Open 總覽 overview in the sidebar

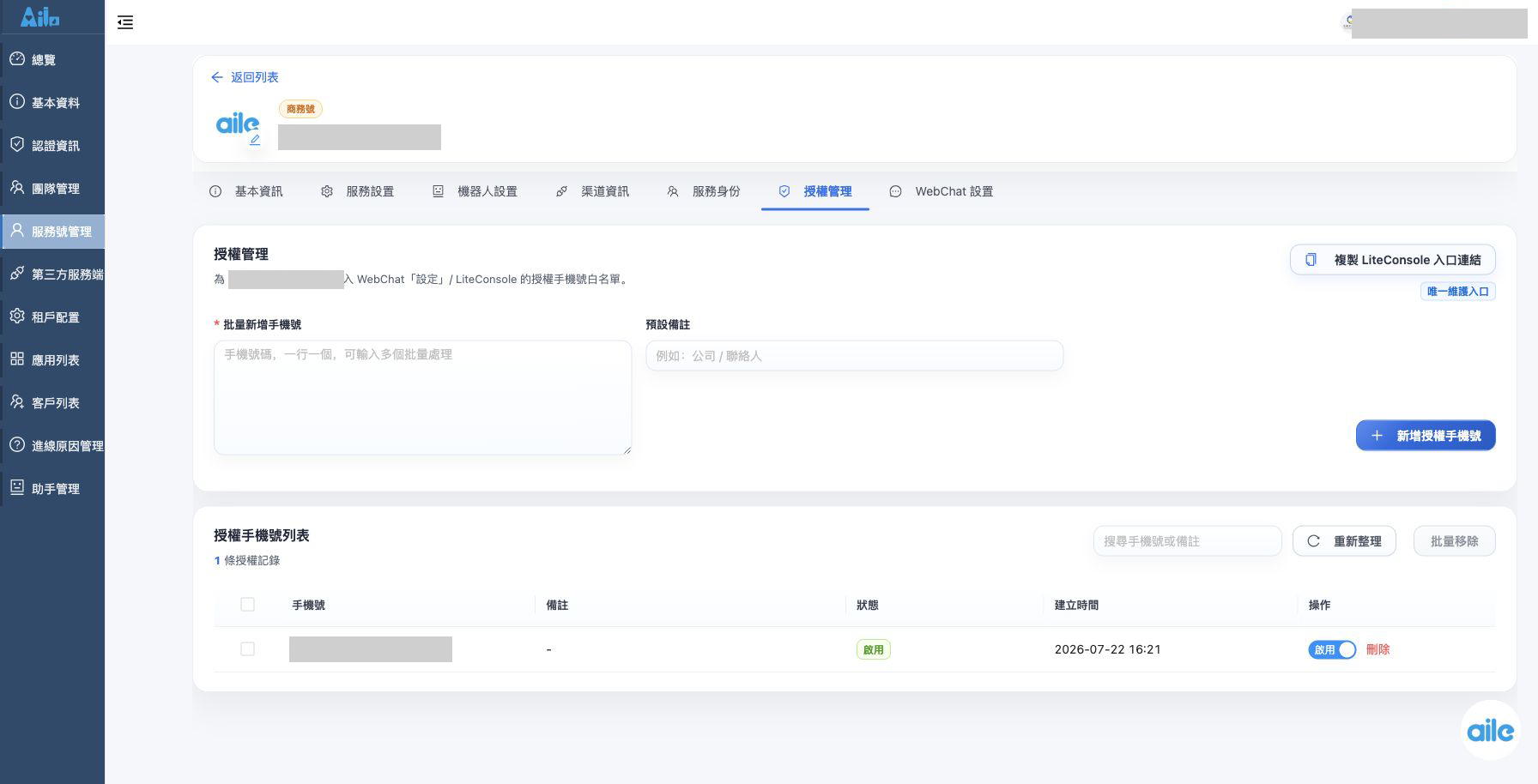tap(52, 59)
